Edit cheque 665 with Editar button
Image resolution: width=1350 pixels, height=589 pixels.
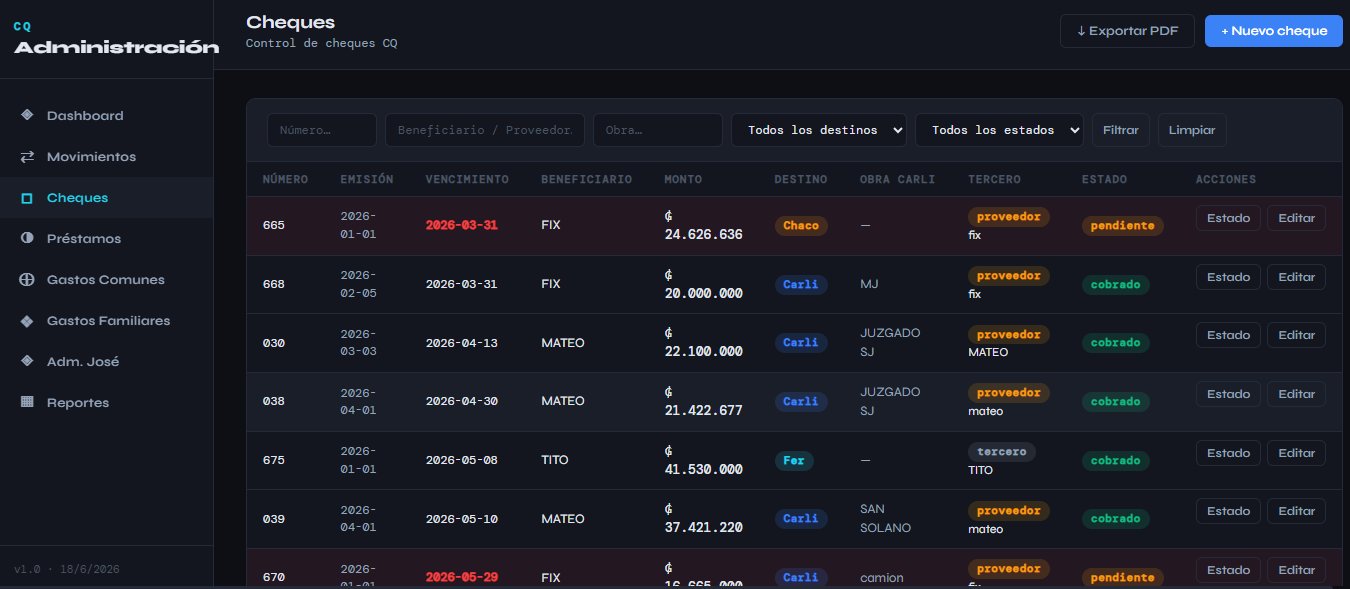1296,218
